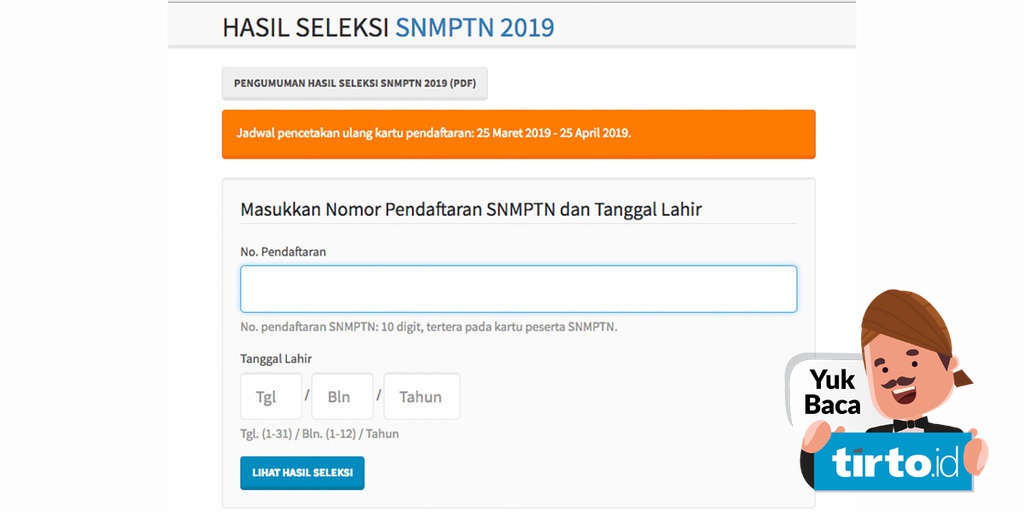Click the No. Pendaftaran label
The width and height of the screenshot is (1024, 512).
283,251
